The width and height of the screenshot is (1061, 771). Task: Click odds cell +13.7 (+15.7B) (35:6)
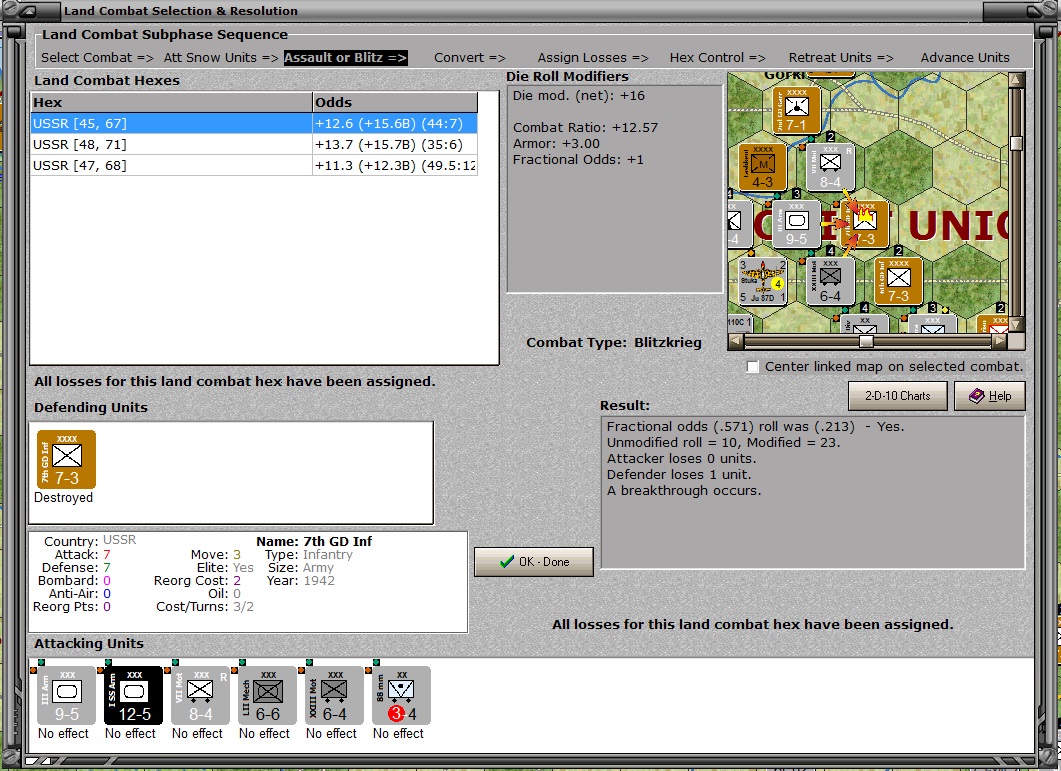395,144
